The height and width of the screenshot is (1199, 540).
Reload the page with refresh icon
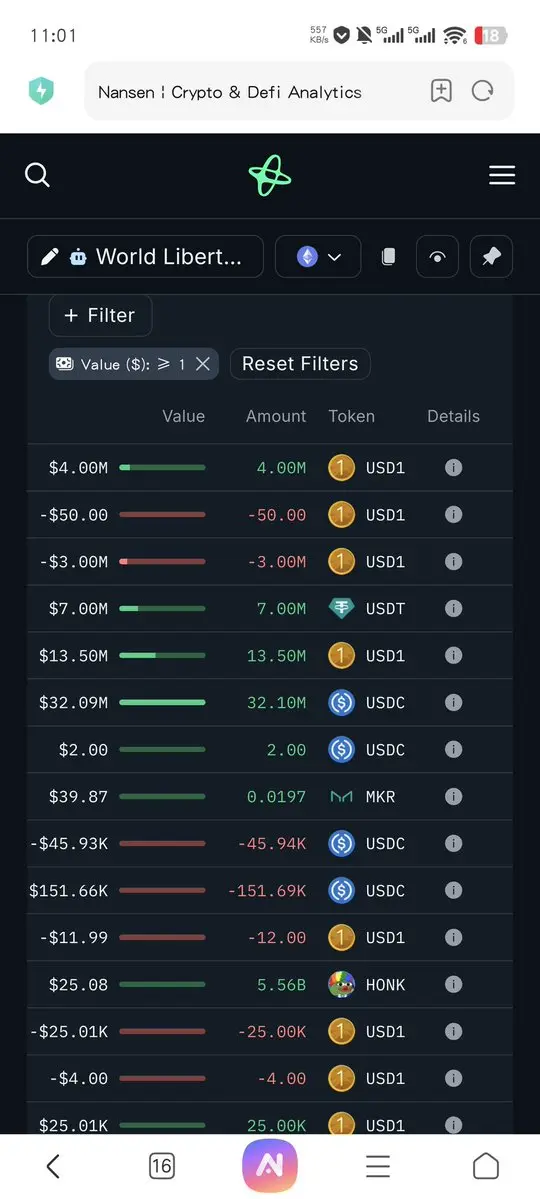pyautogui.click(x=482, y=91)
